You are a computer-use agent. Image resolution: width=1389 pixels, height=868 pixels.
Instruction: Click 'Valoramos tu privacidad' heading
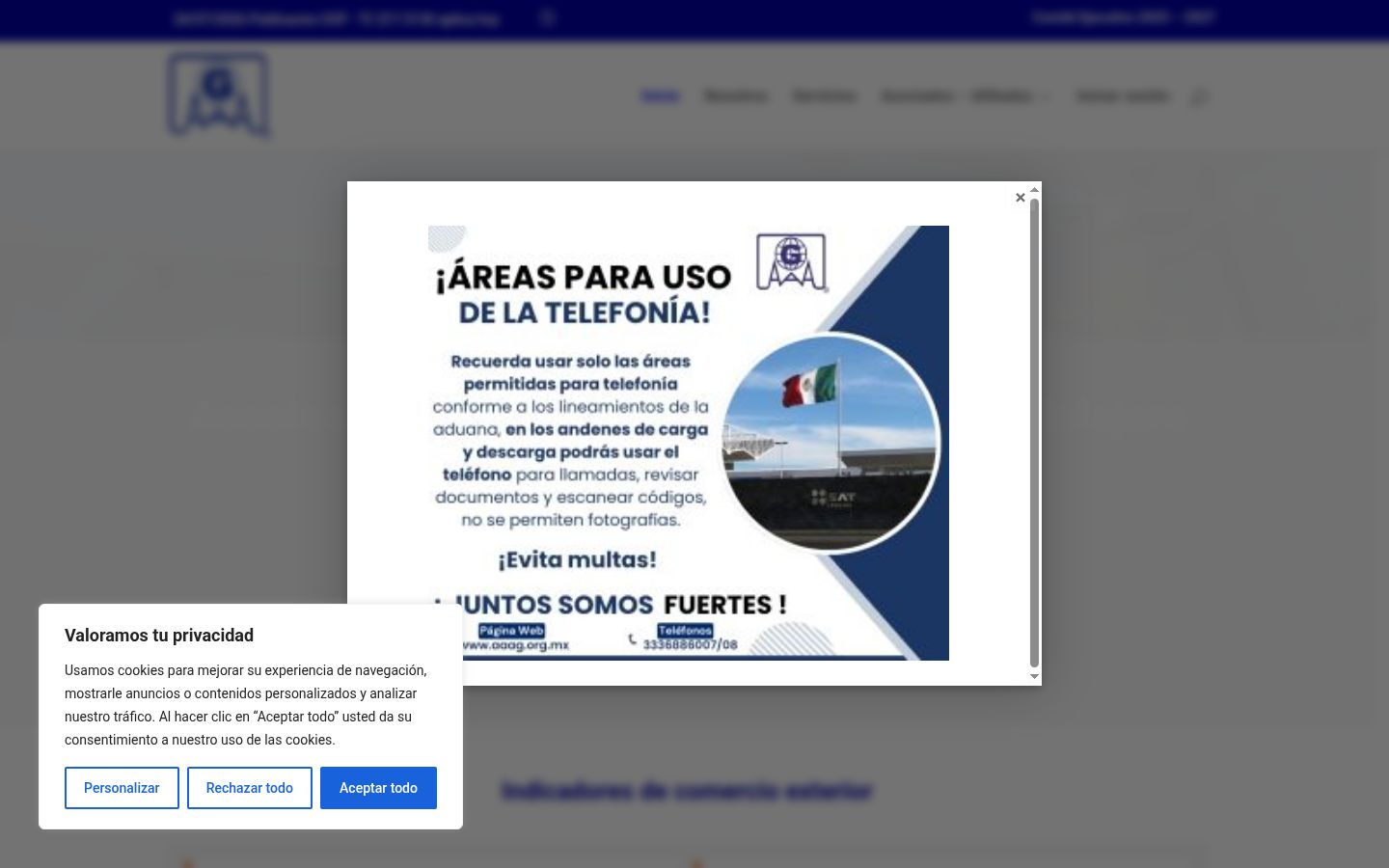tap(159, 636)
